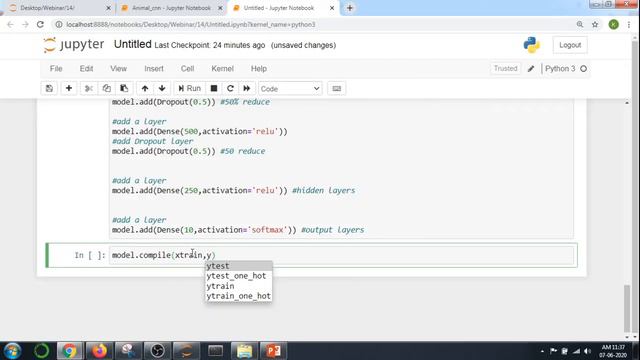Restart the kernel icon
This screenshot has width=640, height=360.
tap(230, 89)
